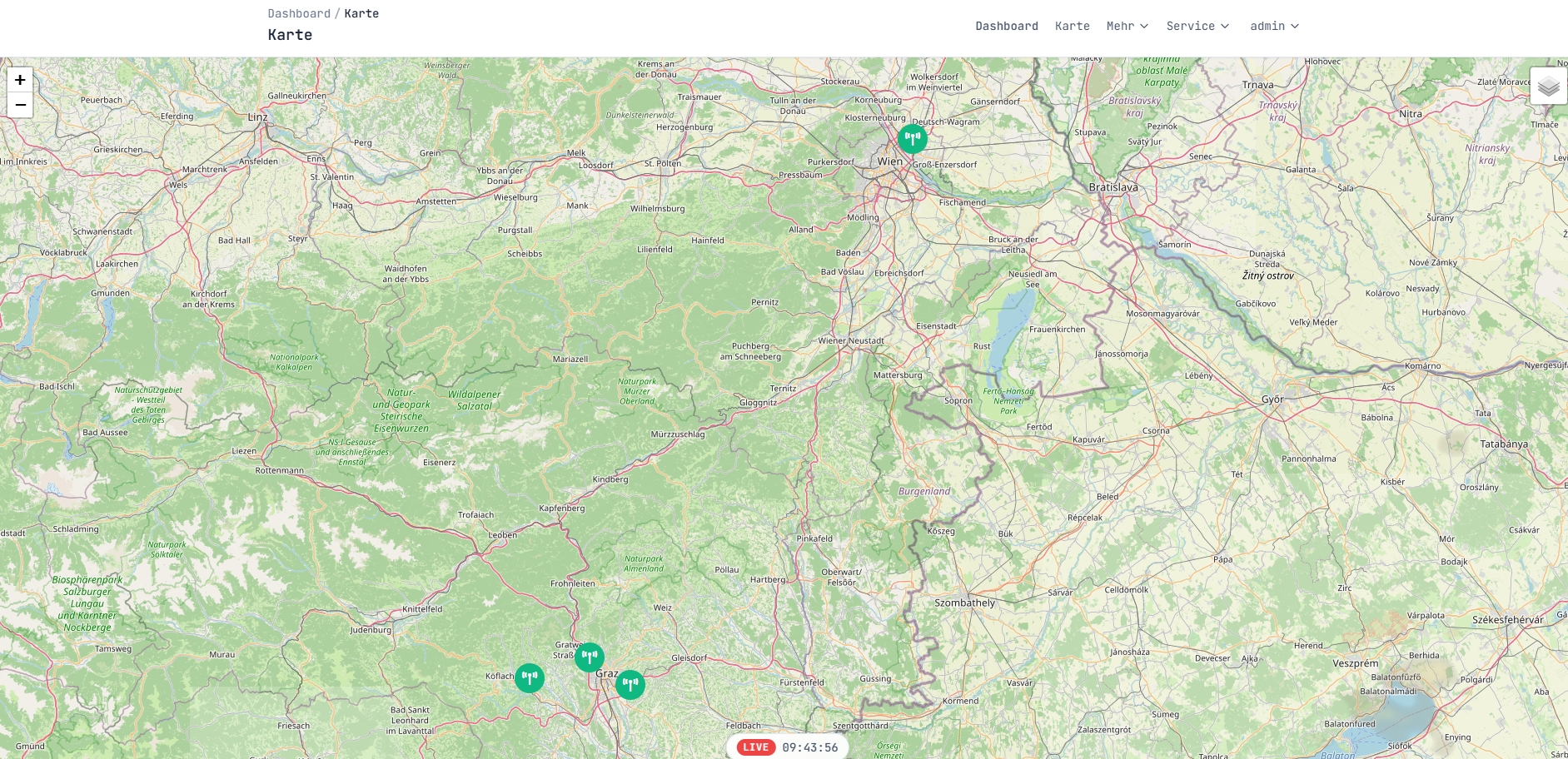The width and height of the screenshot is (1568, 759).
Task: Open the Service dropdown menu
Action: (1197, 26)
